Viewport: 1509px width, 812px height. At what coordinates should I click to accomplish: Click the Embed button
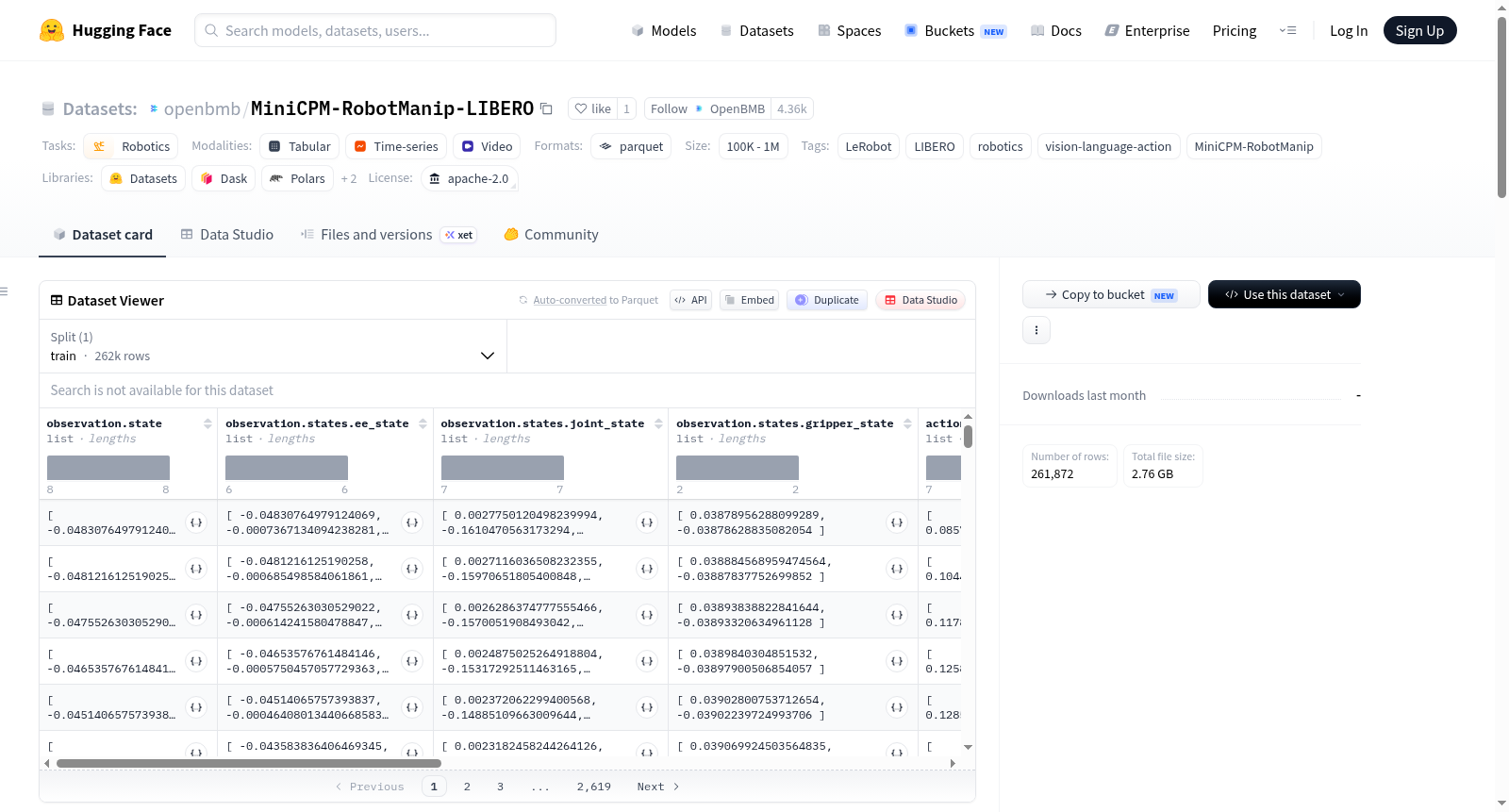tap(749, 300)
